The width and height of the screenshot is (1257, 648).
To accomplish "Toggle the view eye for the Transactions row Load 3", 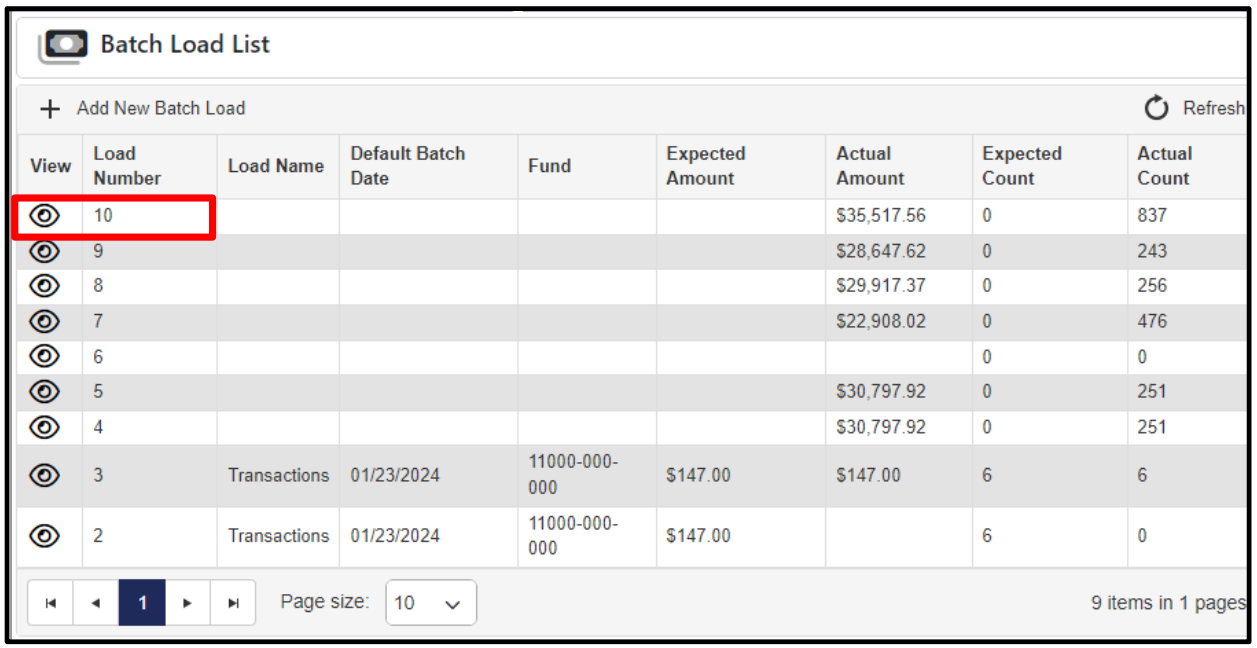I will (x=44, y=475).
